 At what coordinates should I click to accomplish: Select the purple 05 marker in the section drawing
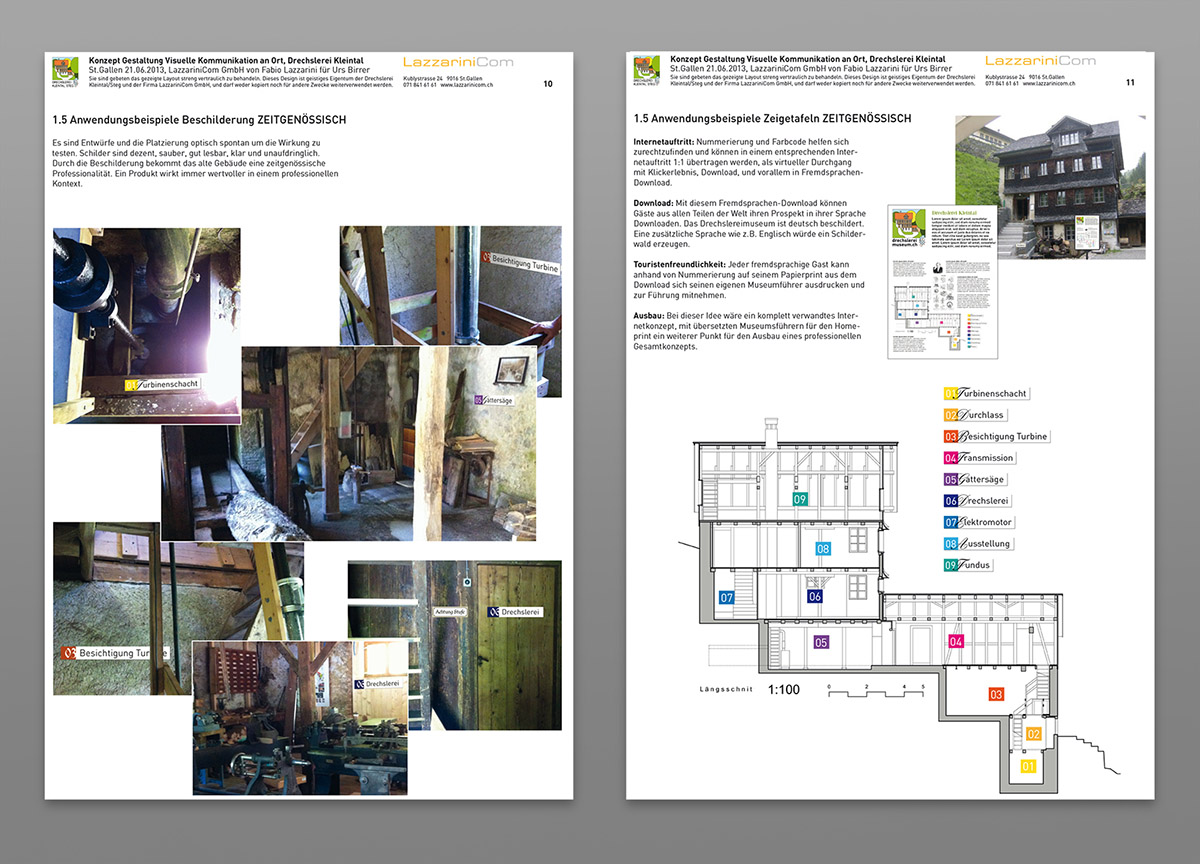(x=821, y=642)
